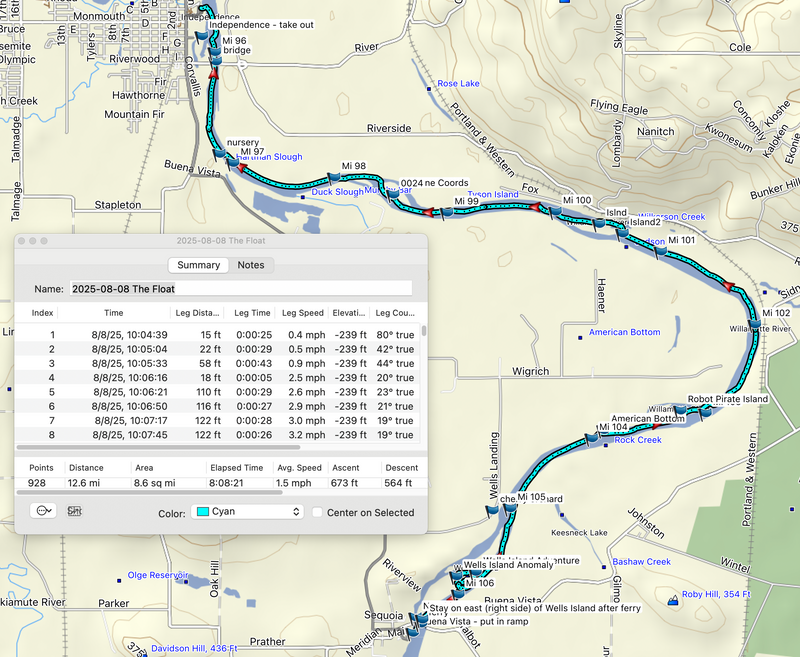Select the Island2 waypoint flag
This screenshot has width=800, height=657.
point(622,233)
